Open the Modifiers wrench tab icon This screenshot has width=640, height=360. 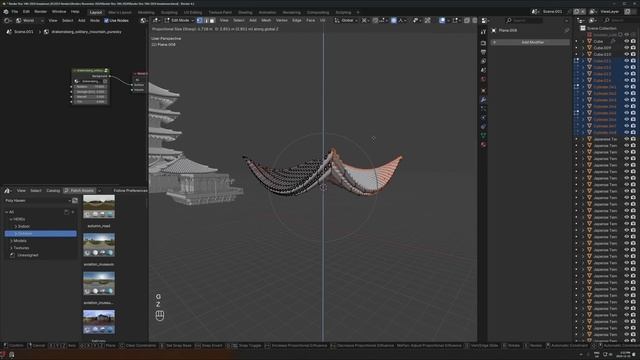pyautogui.click(x=483, y=100)
